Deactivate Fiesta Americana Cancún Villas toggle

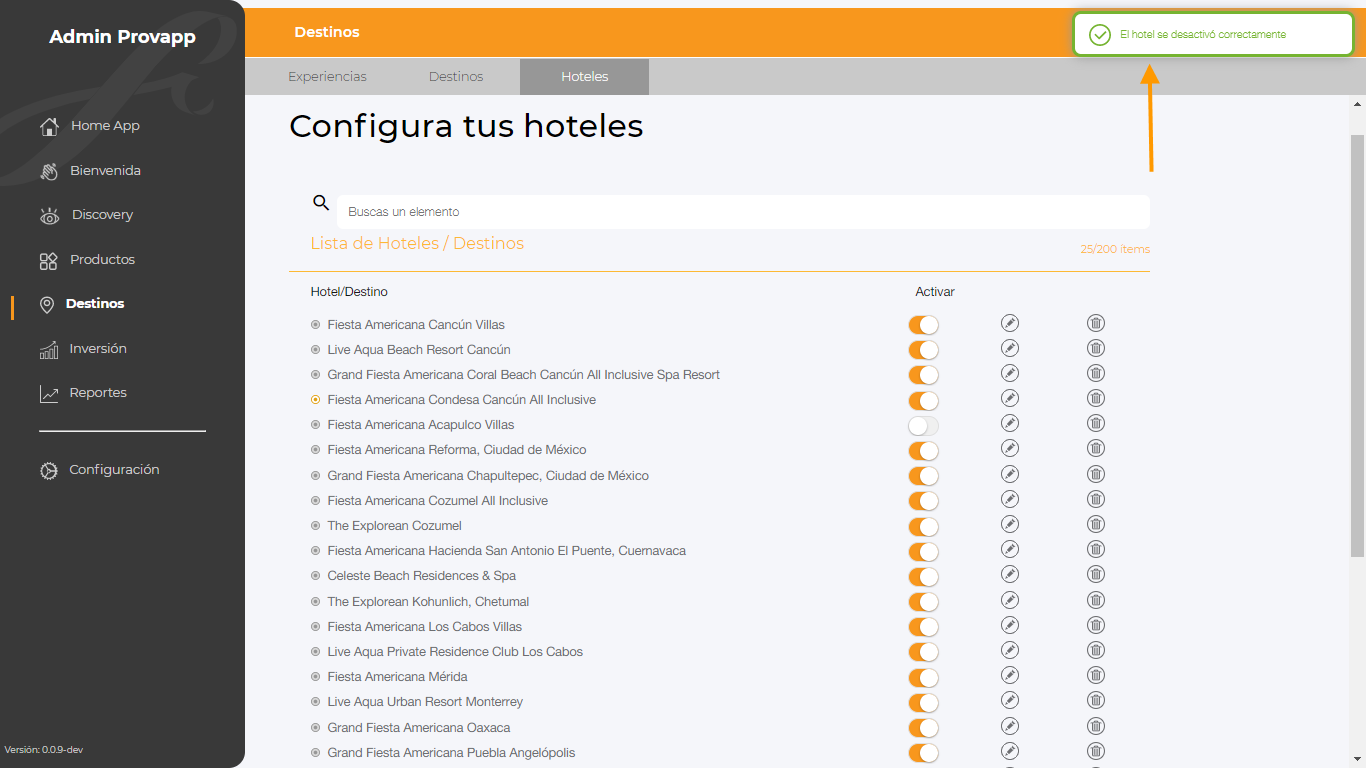923,325
